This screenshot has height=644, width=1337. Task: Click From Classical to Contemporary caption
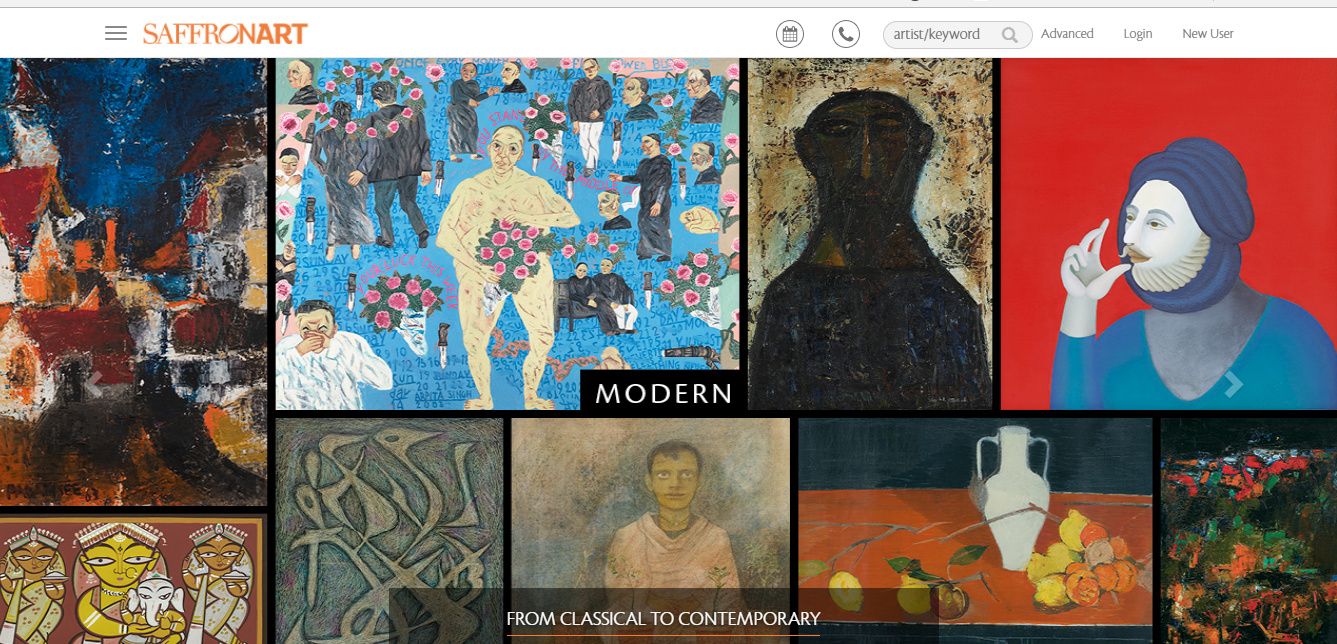pos(663,619)
